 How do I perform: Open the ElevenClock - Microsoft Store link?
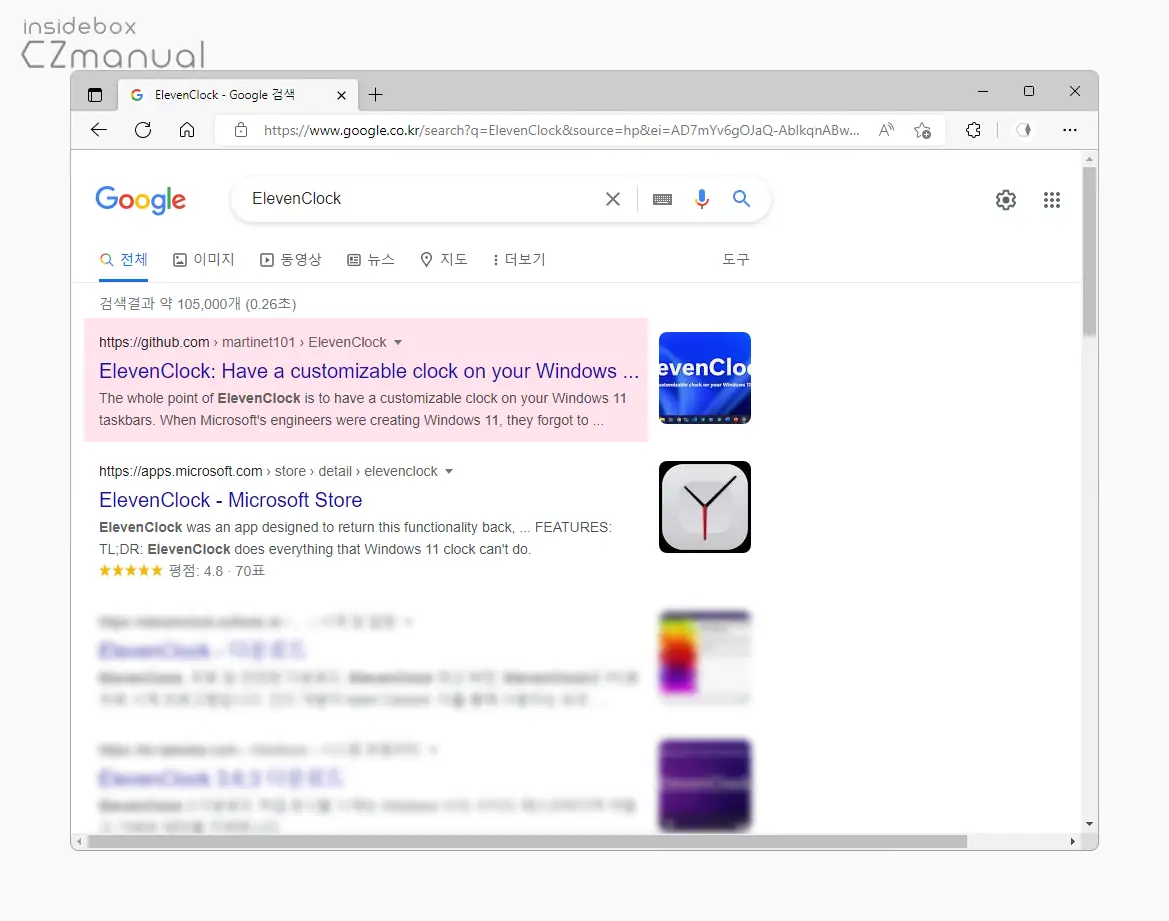[230, 500]
